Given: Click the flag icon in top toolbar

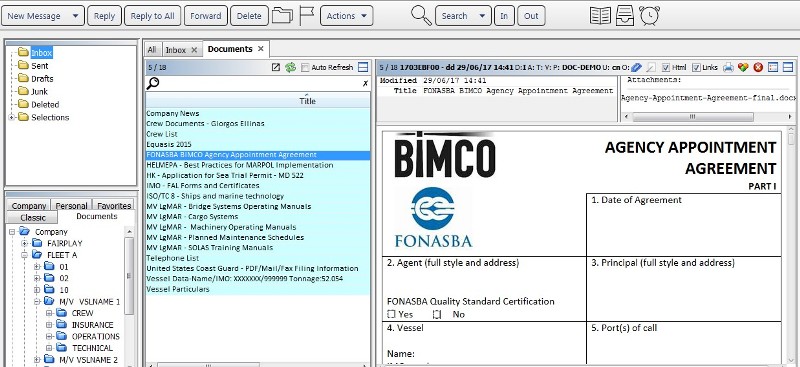Looking at the screenshot, I should pyautogui.click(x=307, y=15).
